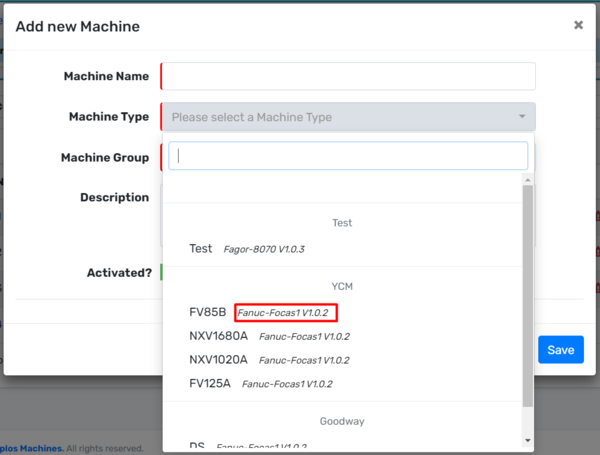The width and height of the screenshot is (600, 455).
Task: Open the Machine Type dropdown arrow
Action: (x=521, y=117)
